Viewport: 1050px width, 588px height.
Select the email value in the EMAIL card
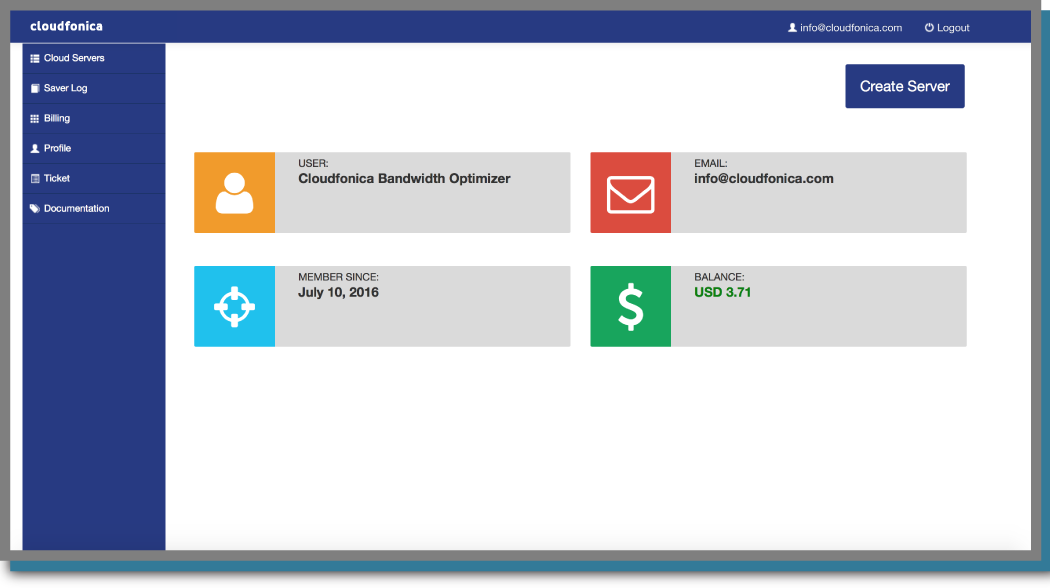[x=763, y=179]
